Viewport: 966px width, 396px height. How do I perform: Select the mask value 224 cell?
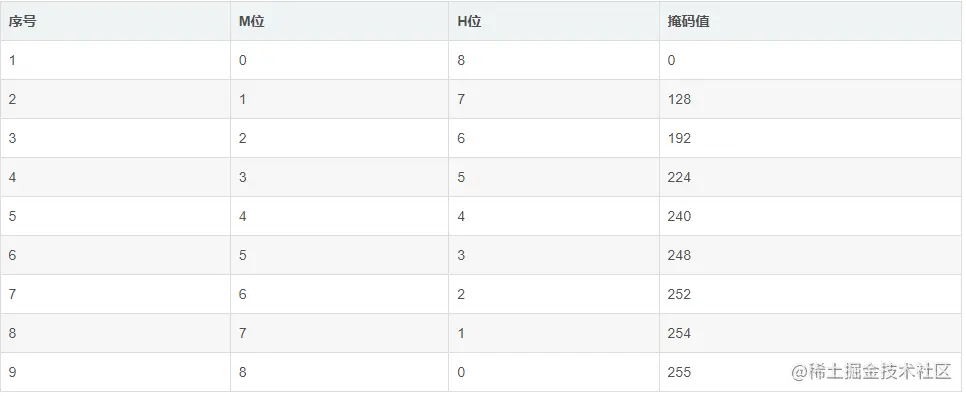810,177
